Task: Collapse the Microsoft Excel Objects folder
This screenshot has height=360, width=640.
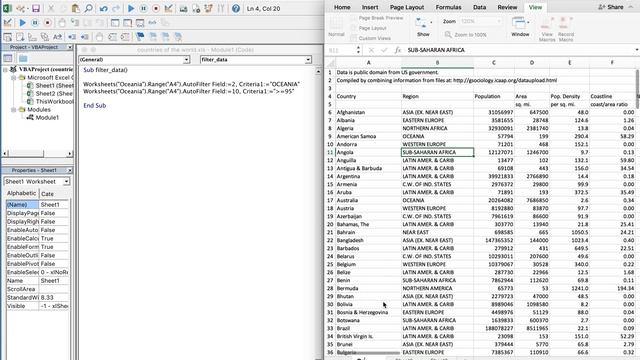Action: click(x=13, y=77)
